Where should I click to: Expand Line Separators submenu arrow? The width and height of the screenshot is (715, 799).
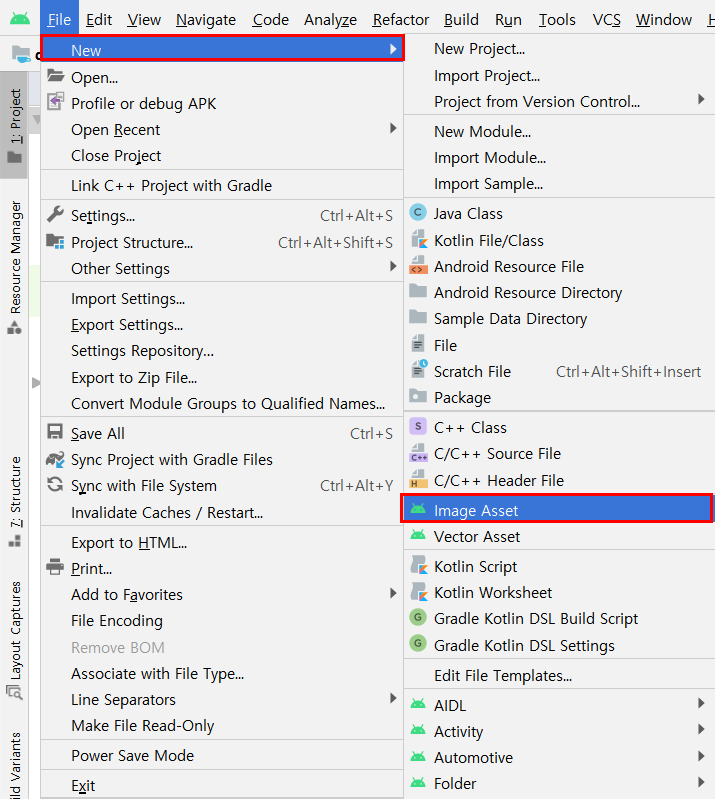pos(393,698)
